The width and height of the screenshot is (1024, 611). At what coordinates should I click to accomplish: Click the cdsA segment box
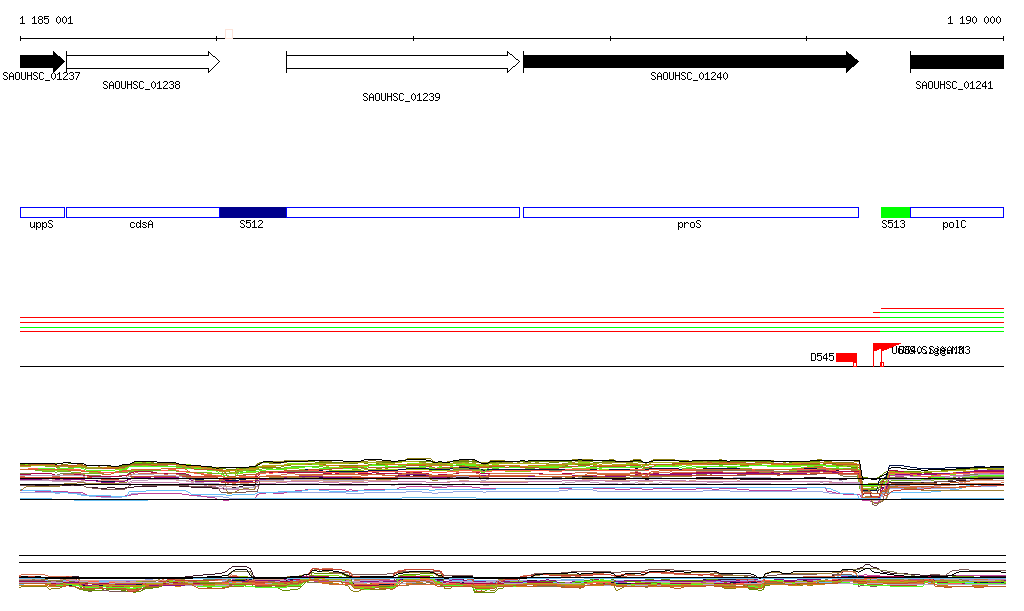(x=142, y=212)
